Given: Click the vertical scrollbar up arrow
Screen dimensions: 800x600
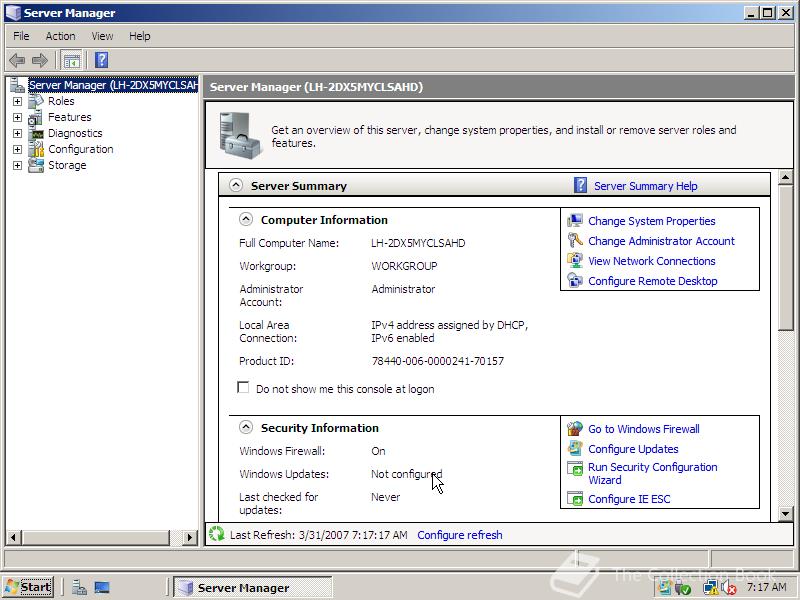Looking at the screenshot, I should [x=786, y=177].
